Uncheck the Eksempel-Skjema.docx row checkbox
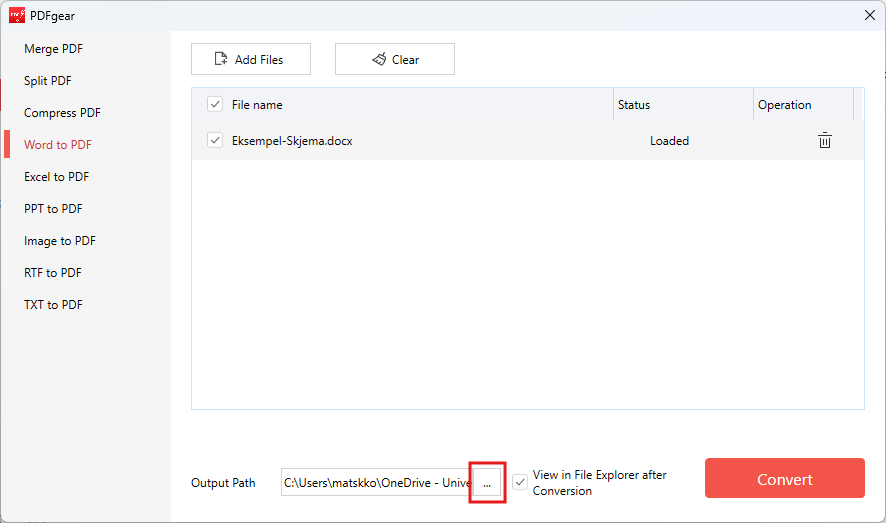 tap(215, 140)
